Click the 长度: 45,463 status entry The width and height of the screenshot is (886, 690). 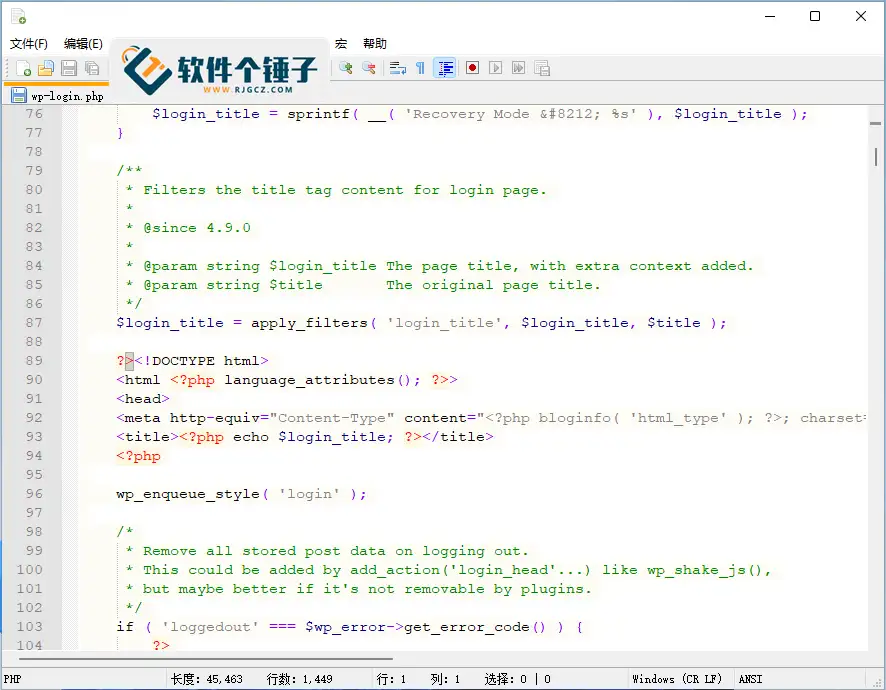tap(206, 679)
